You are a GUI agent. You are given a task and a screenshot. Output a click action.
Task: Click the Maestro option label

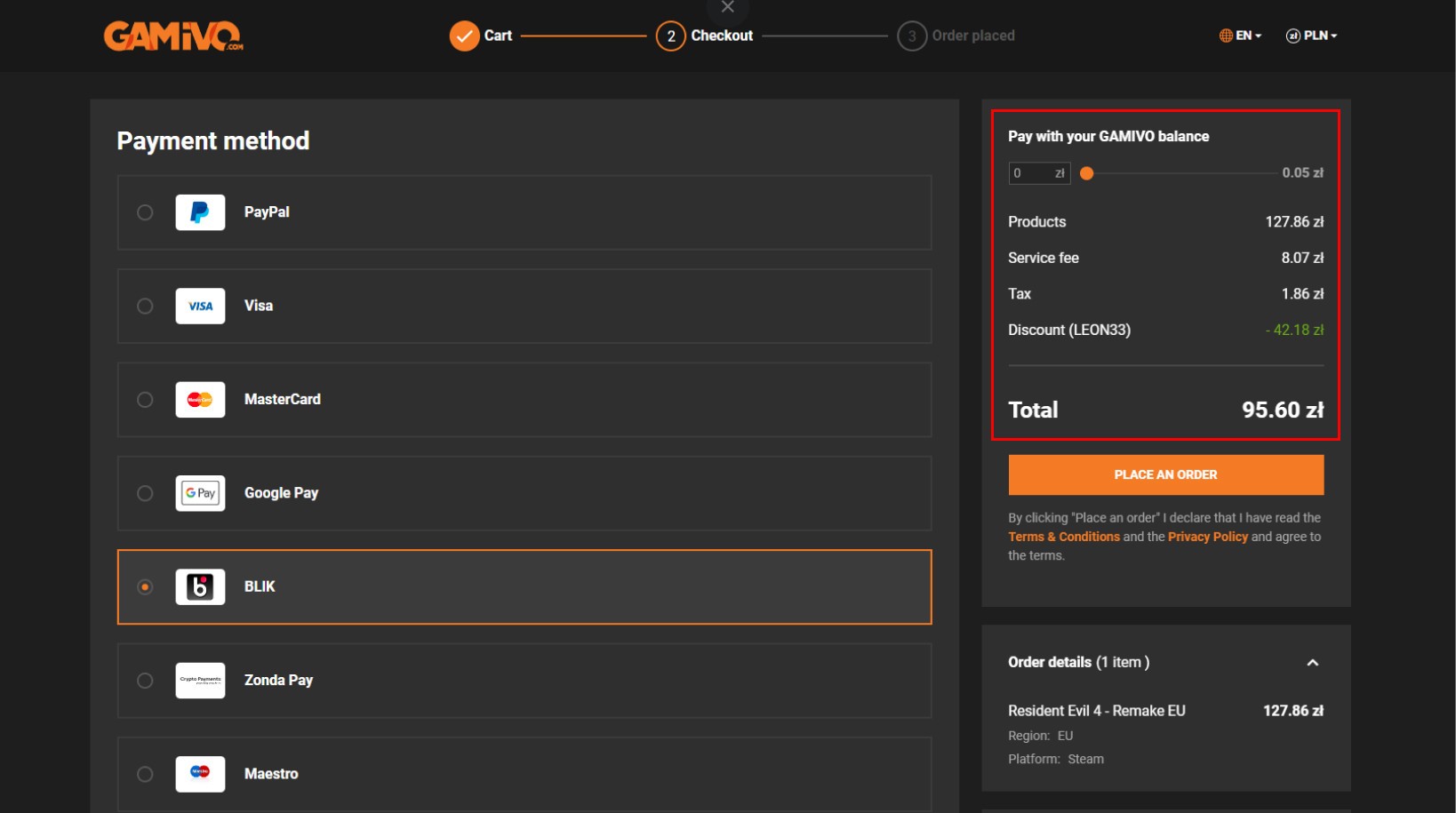click(271, 774)
